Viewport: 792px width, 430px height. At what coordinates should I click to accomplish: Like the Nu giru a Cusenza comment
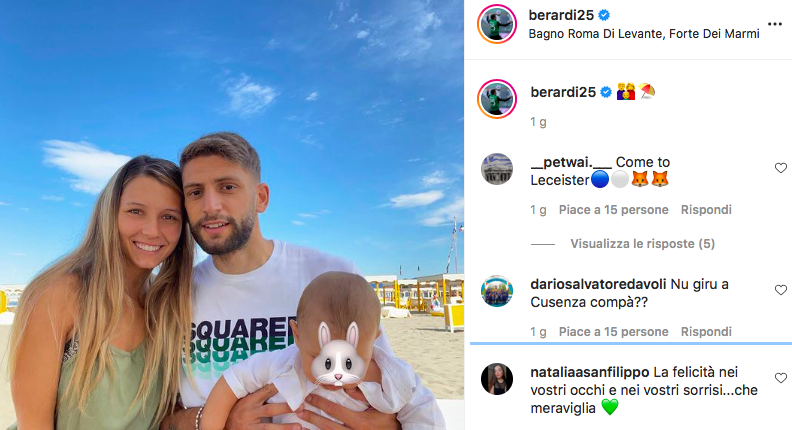pyautogui.click(x=781, y=290)
